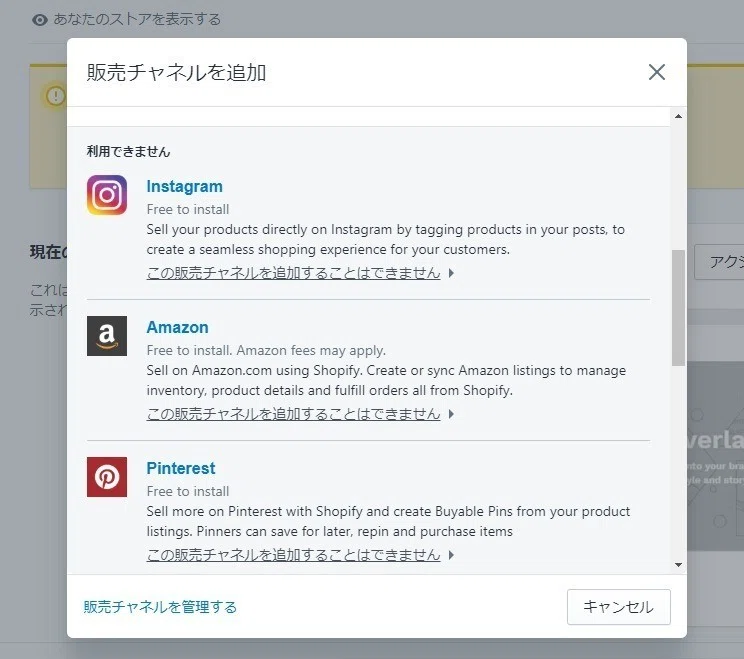Click Pinterest's 'Free to install' text
The image size is (744, 659).
tap(187, 491)
